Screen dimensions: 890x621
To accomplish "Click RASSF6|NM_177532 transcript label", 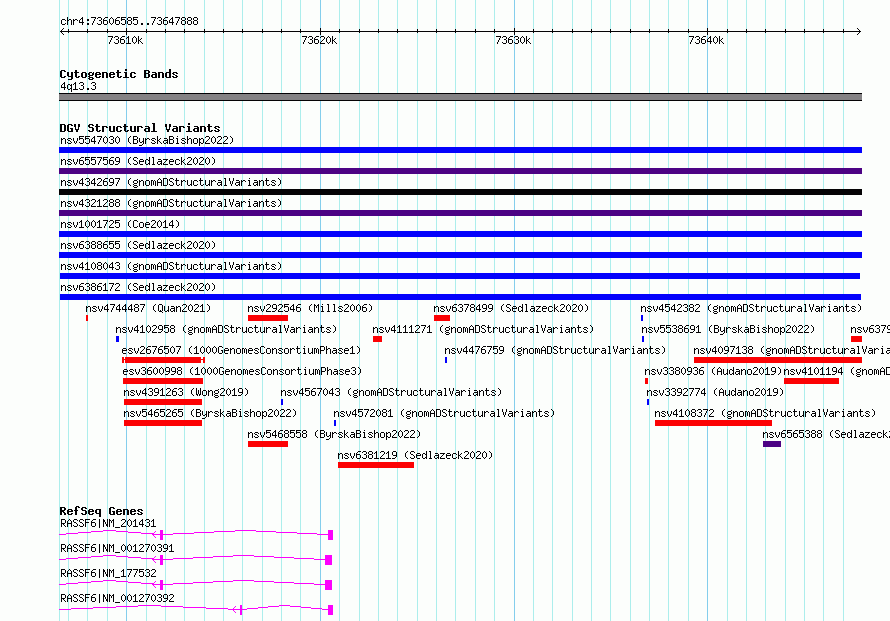I will click(108, 573).
